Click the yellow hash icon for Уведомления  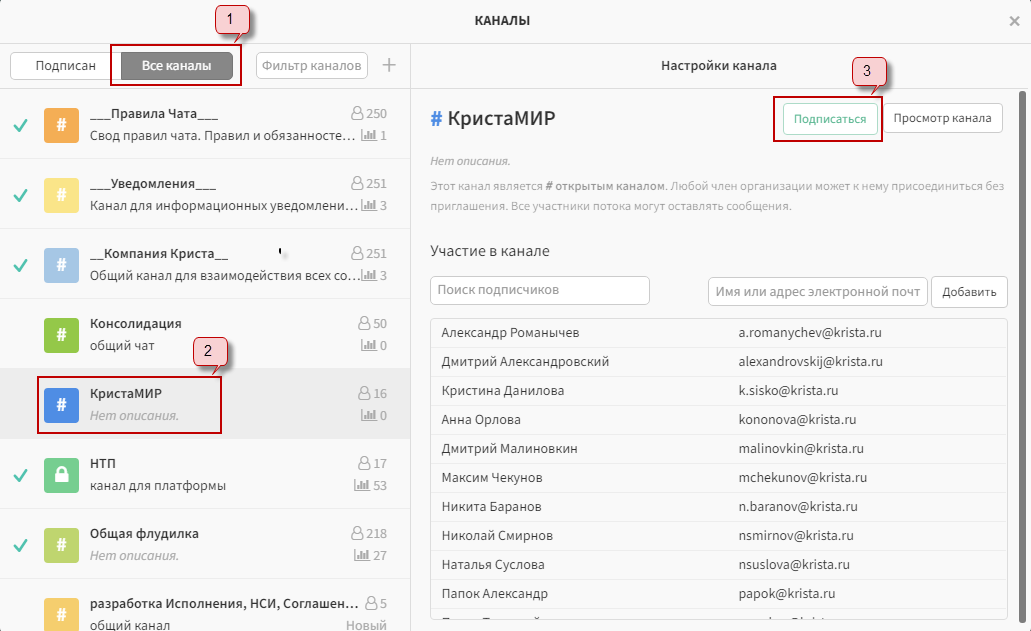point(62,195)
